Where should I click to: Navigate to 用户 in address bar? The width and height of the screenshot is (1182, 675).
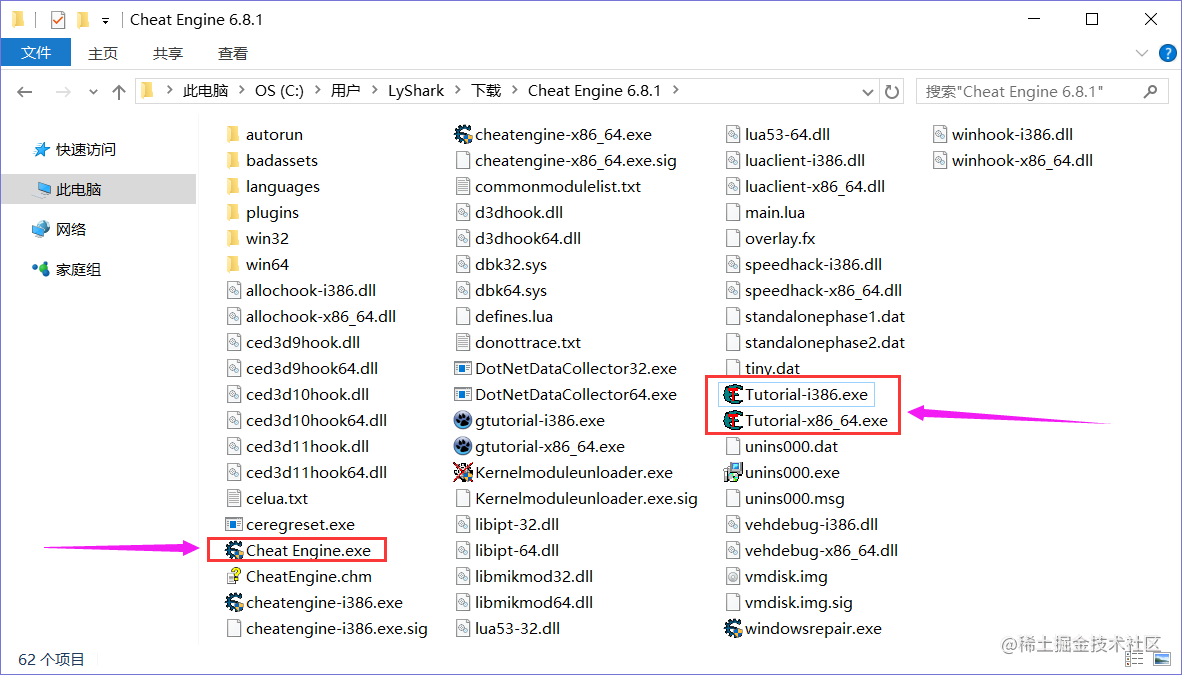(x=344, y=91)
